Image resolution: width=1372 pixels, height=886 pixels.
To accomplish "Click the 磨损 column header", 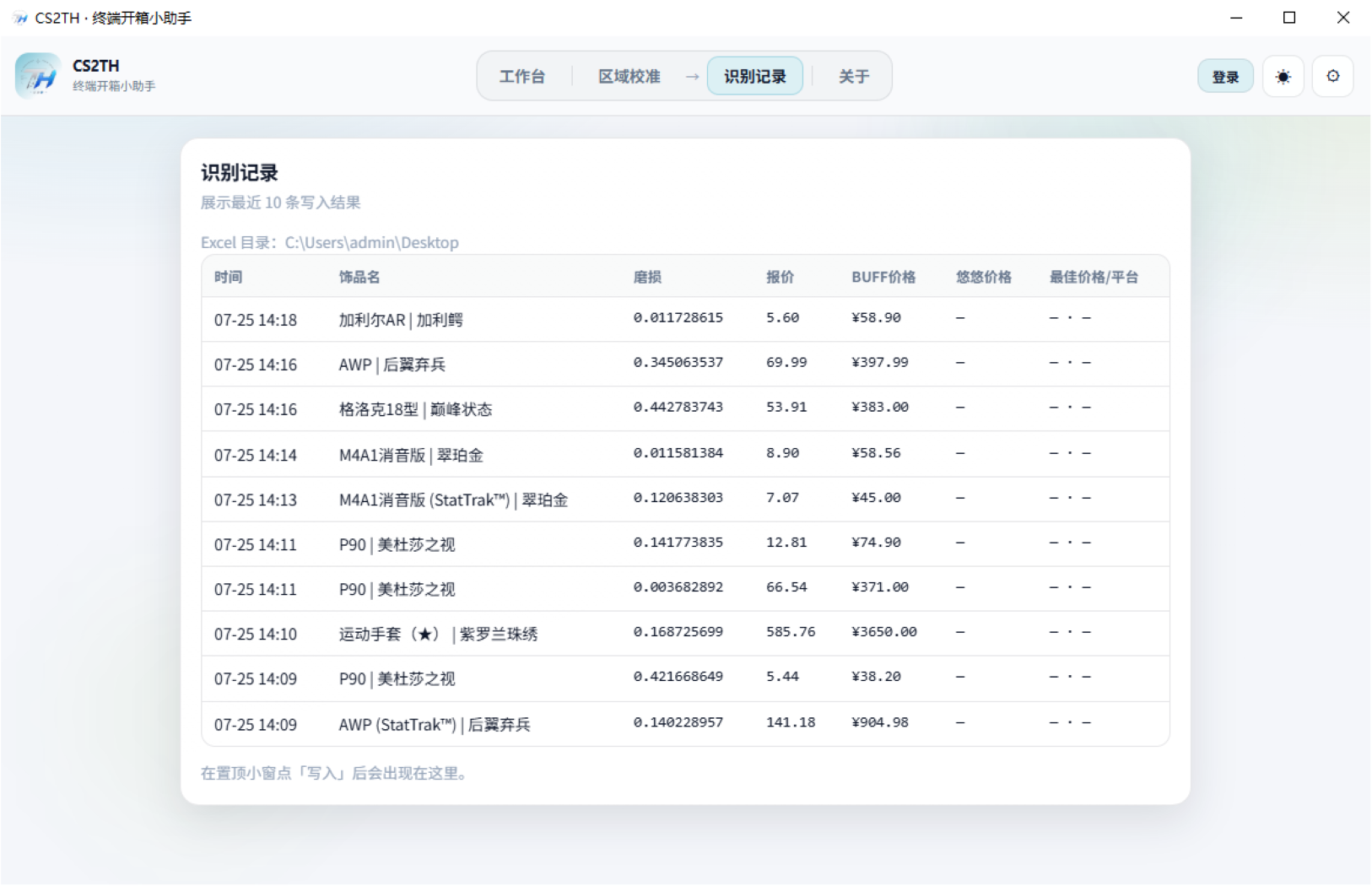I will (x=647, y=277).
